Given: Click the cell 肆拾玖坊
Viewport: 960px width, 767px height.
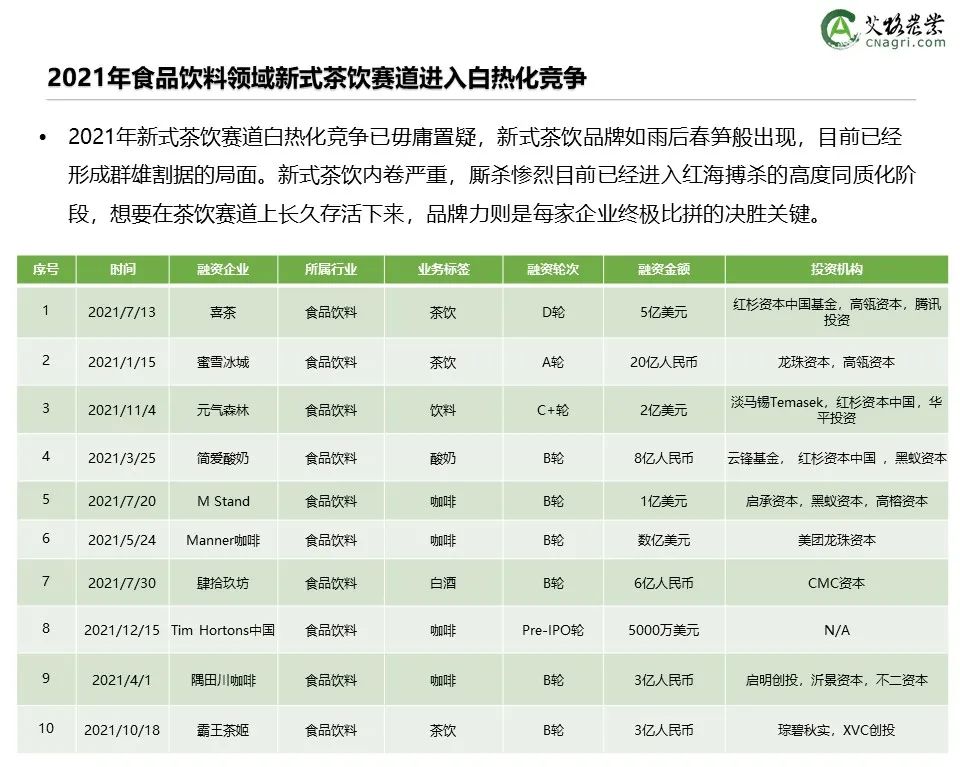Looking at the screenshot, I should (223, 583).
